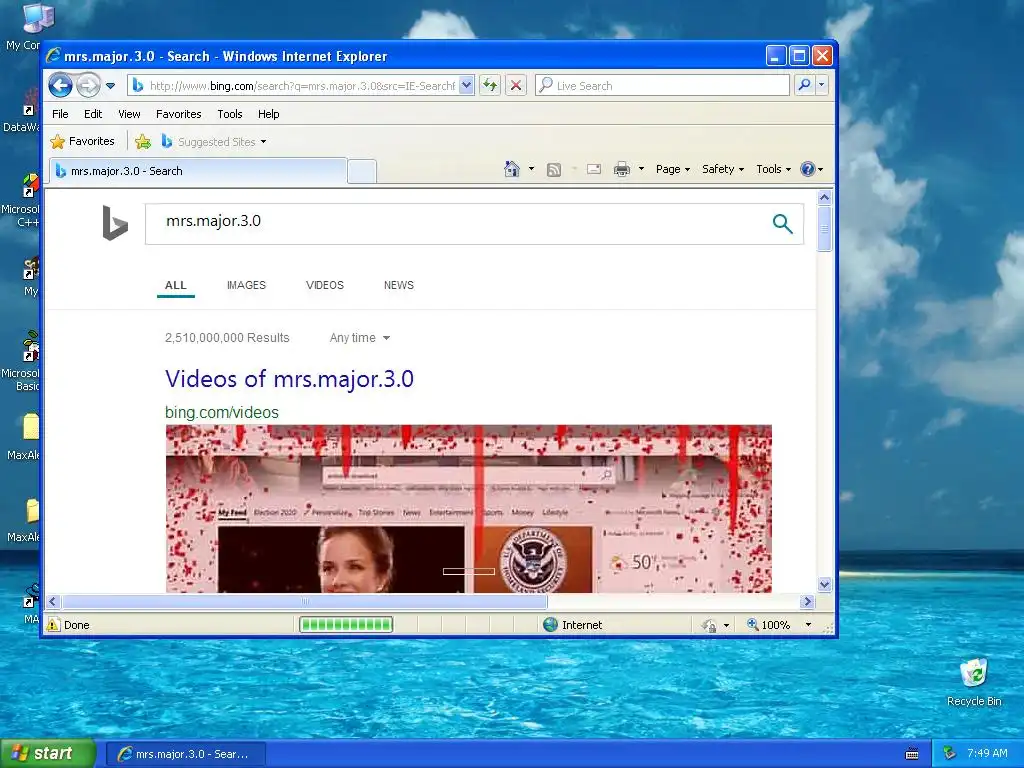Image resolution: width=1024 pixels, height=768 pixels.
Task: Select the mrs.major.3.0 - Search tab
Action: tap(198, 171)
